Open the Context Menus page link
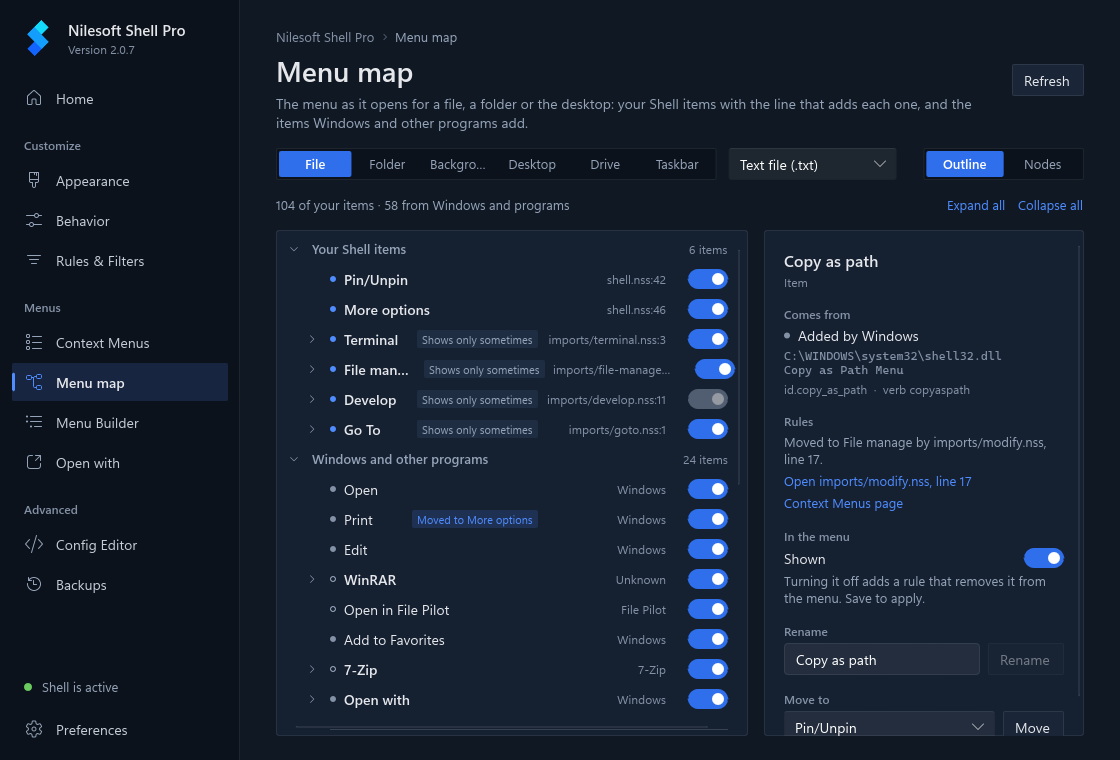Screen dimensions: 1120x760 pyautogui.click(x=843, y=504)
